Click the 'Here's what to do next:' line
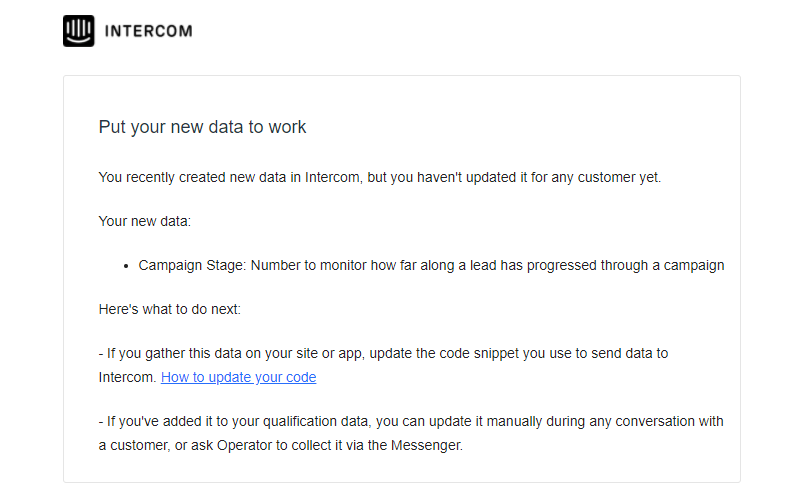This screenshot has height=494, width=809. [169, 309]
